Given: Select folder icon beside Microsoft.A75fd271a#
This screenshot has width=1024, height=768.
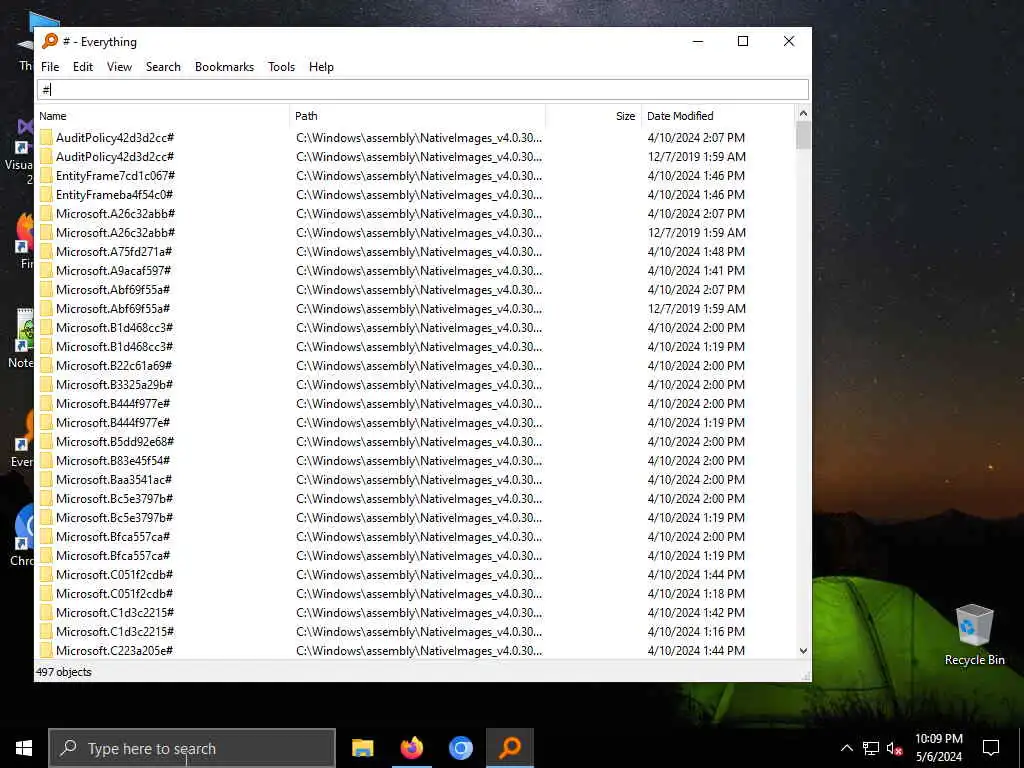Looking at the screenshot, I should [x=46, y=251].
